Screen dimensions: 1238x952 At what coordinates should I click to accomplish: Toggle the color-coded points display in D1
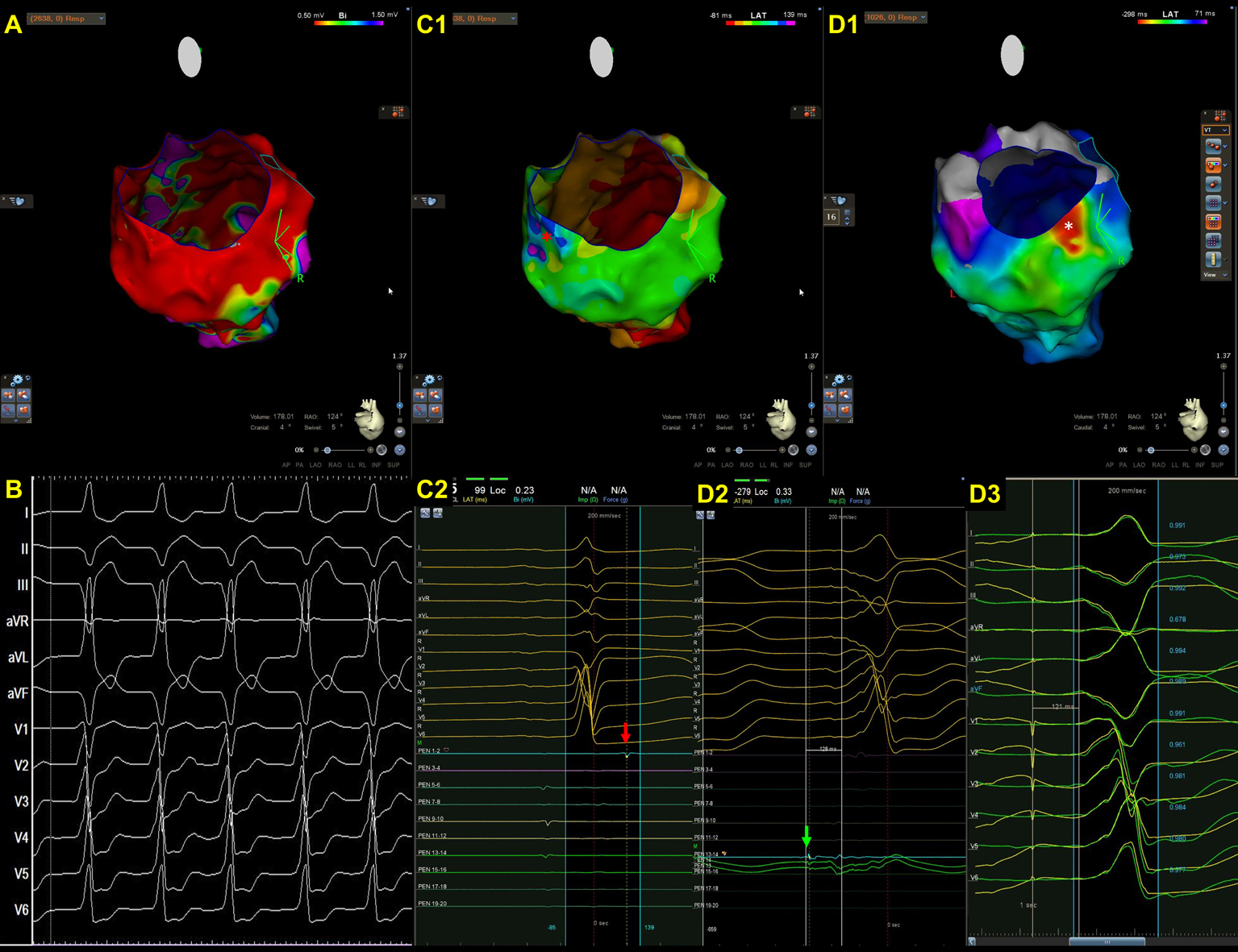point(1214,165)
